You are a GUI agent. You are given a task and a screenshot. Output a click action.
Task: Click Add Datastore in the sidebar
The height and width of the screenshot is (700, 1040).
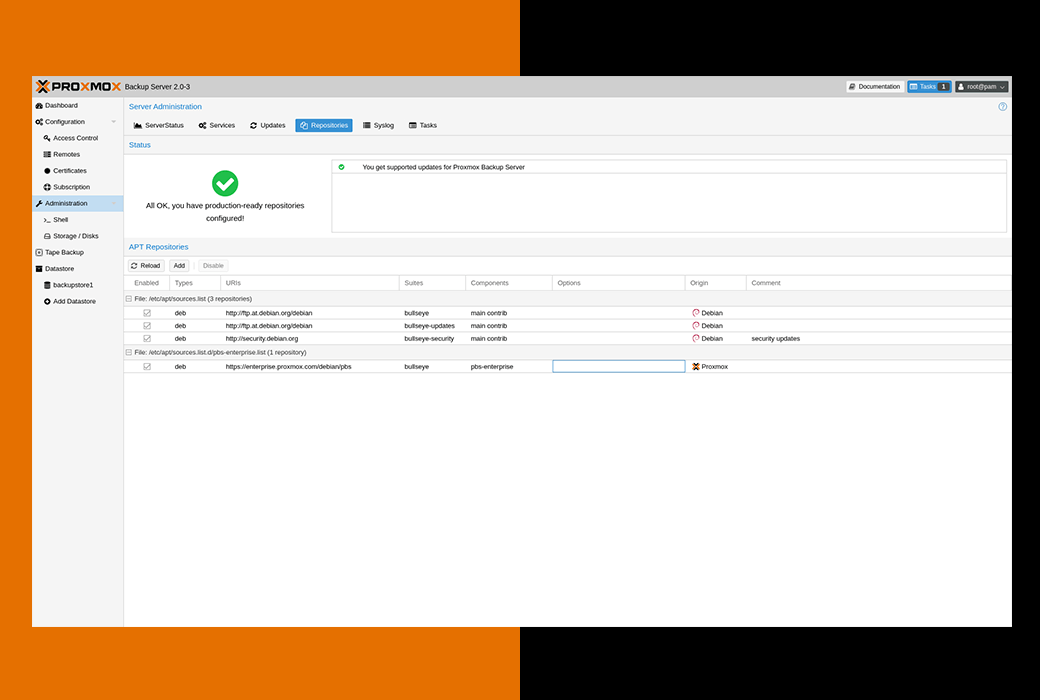tap(78, 301)
